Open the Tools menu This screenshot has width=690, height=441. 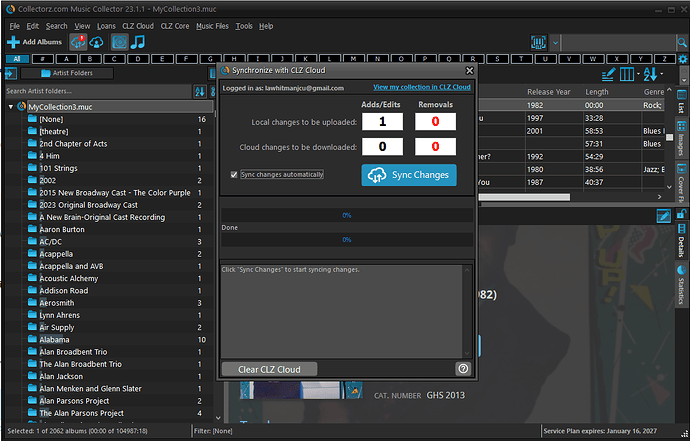point(244,26)
